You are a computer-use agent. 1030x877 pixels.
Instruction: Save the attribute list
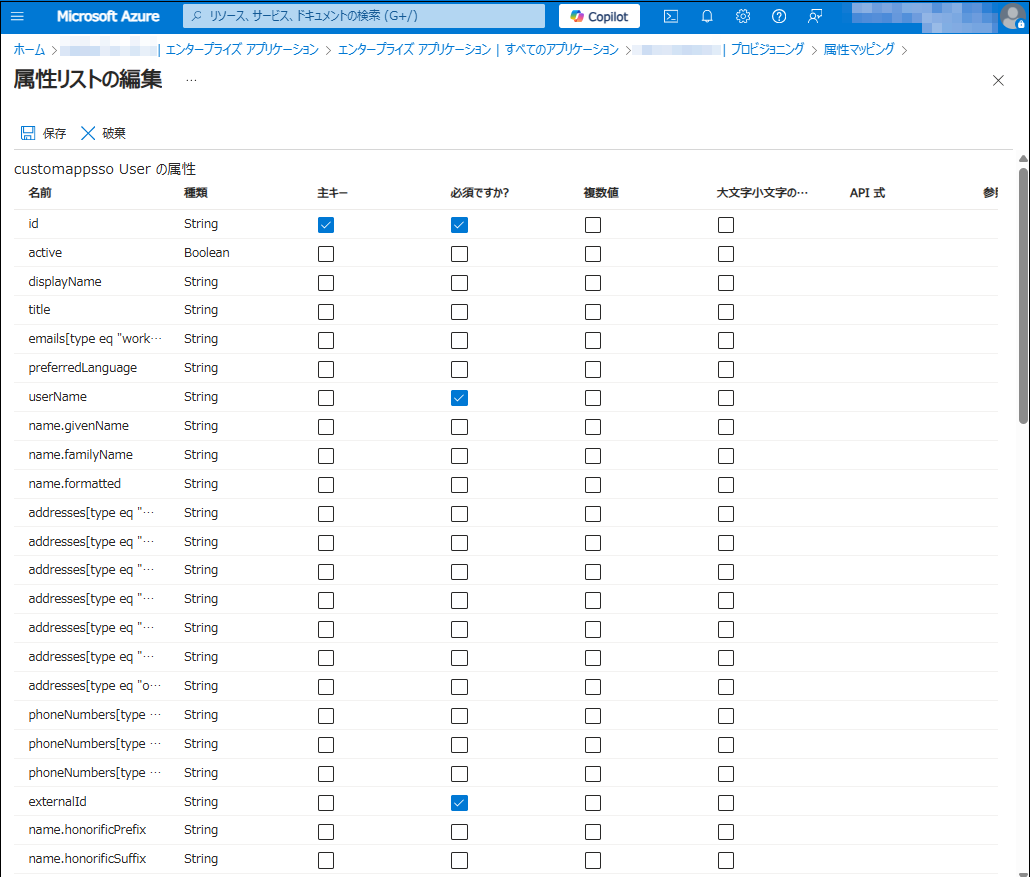(43, 133)
